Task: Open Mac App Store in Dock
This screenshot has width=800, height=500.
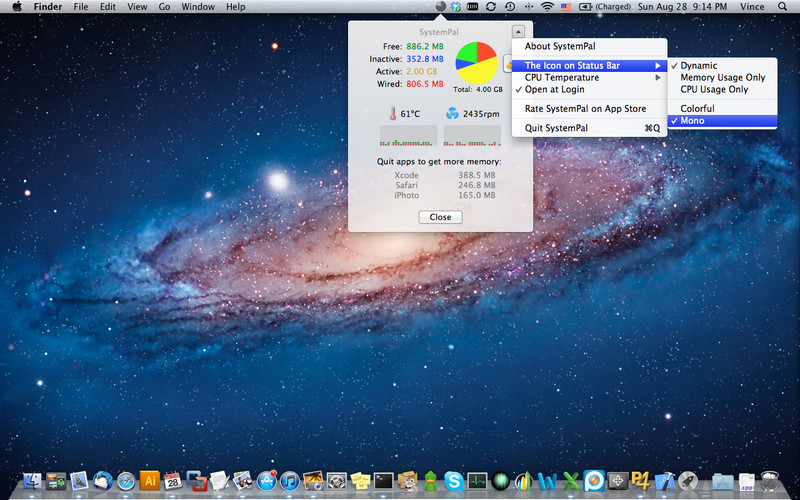Action: [266, 481]
